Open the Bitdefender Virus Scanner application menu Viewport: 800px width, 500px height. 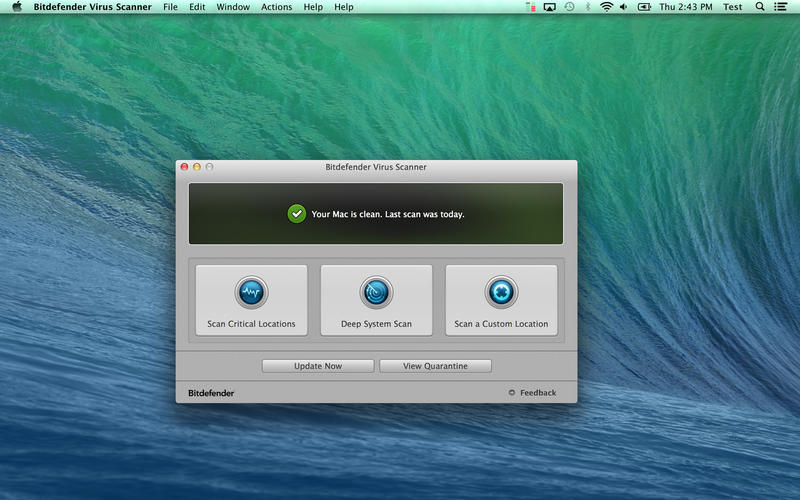[x=92, y=7]
